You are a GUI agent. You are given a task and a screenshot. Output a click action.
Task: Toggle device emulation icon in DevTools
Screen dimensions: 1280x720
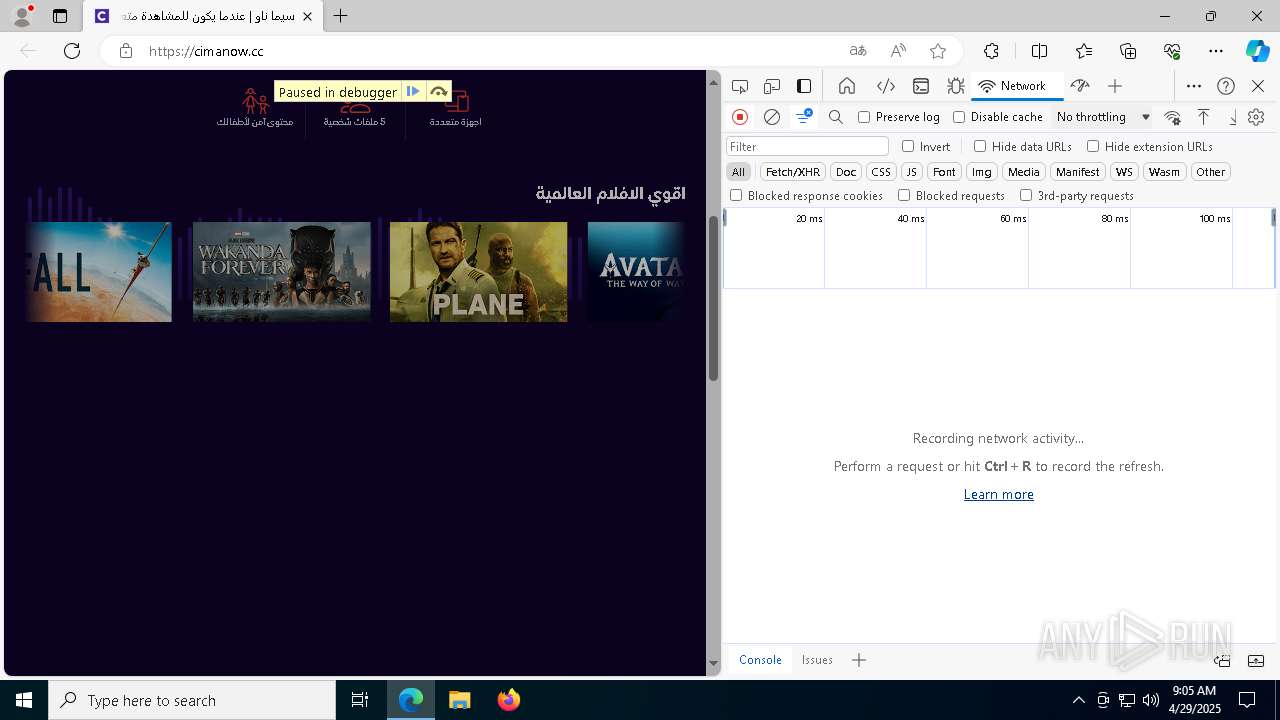(x=772, y=86)
